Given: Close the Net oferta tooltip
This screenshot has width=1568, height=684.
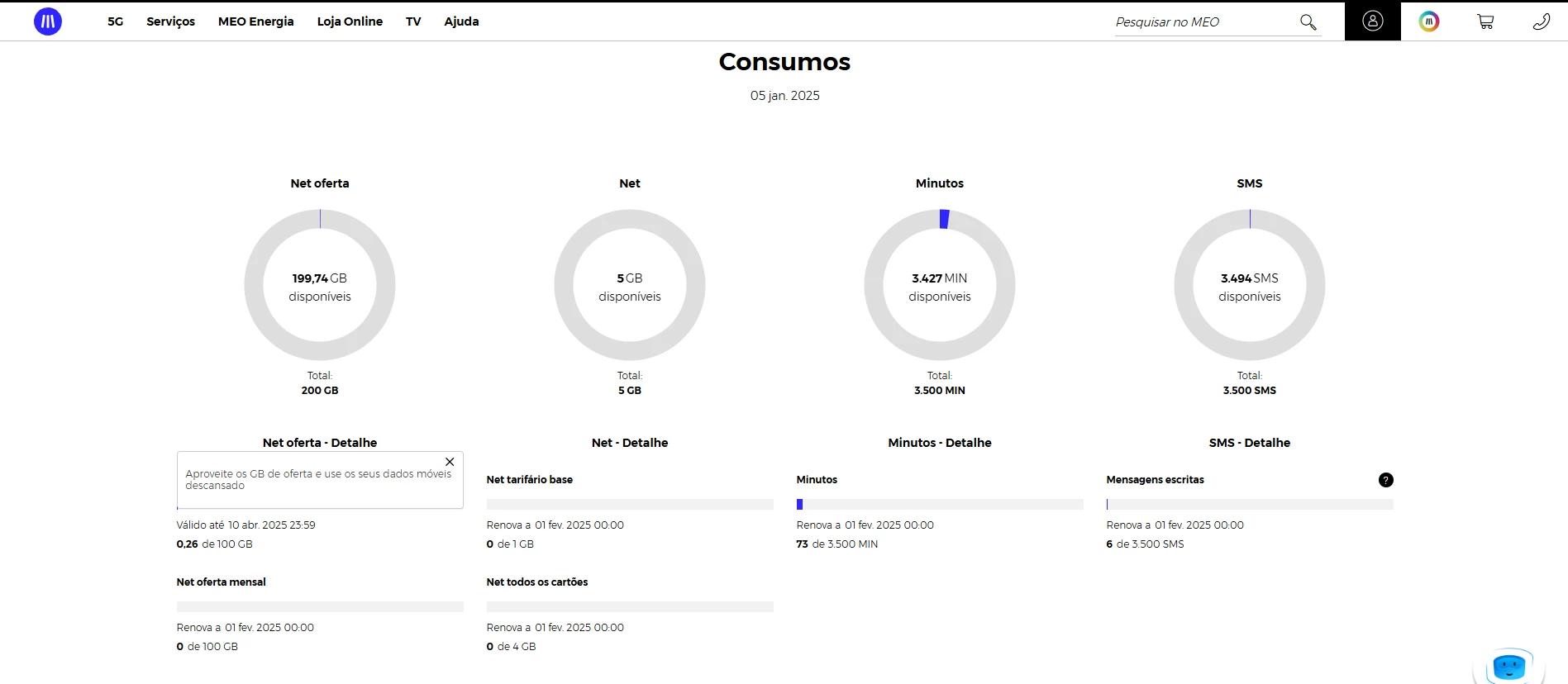Looking at the screenshot, I should (450, 462).
